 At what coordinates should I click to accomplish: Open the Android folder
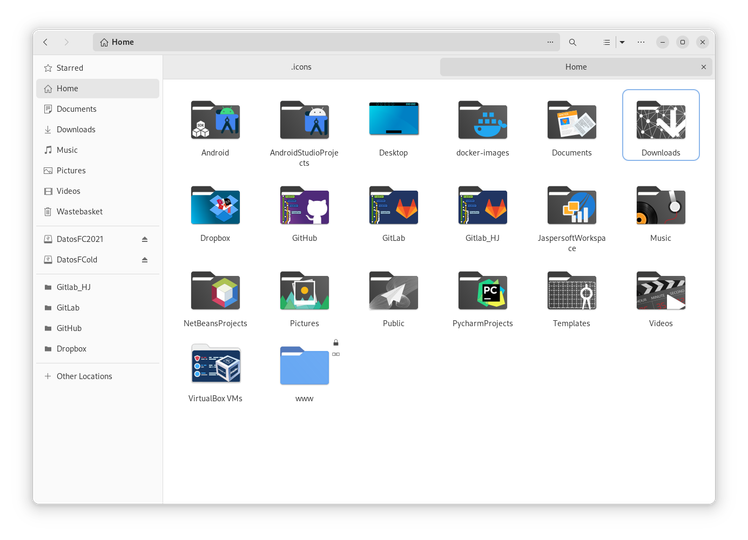pyautogui.click(x=215, y=120)
